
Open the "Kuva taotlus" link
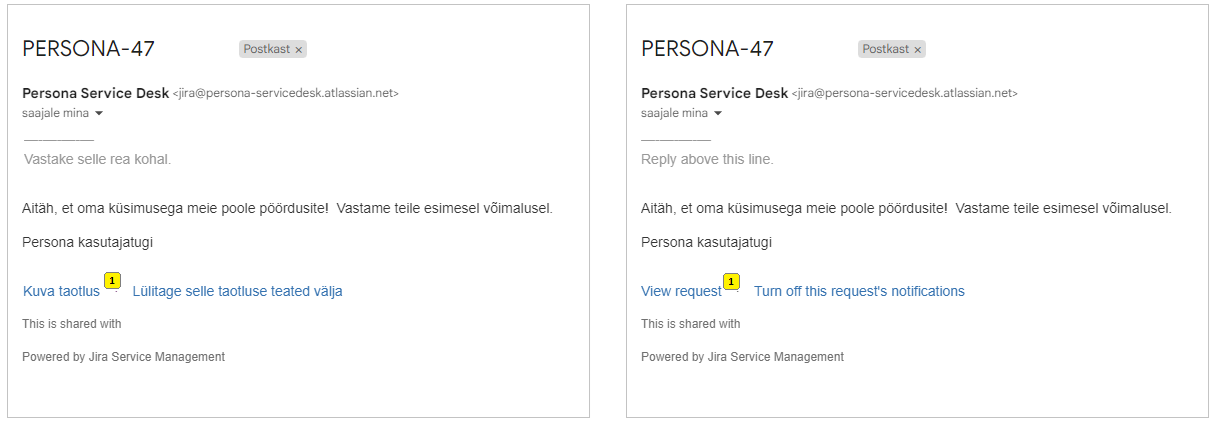61,291
